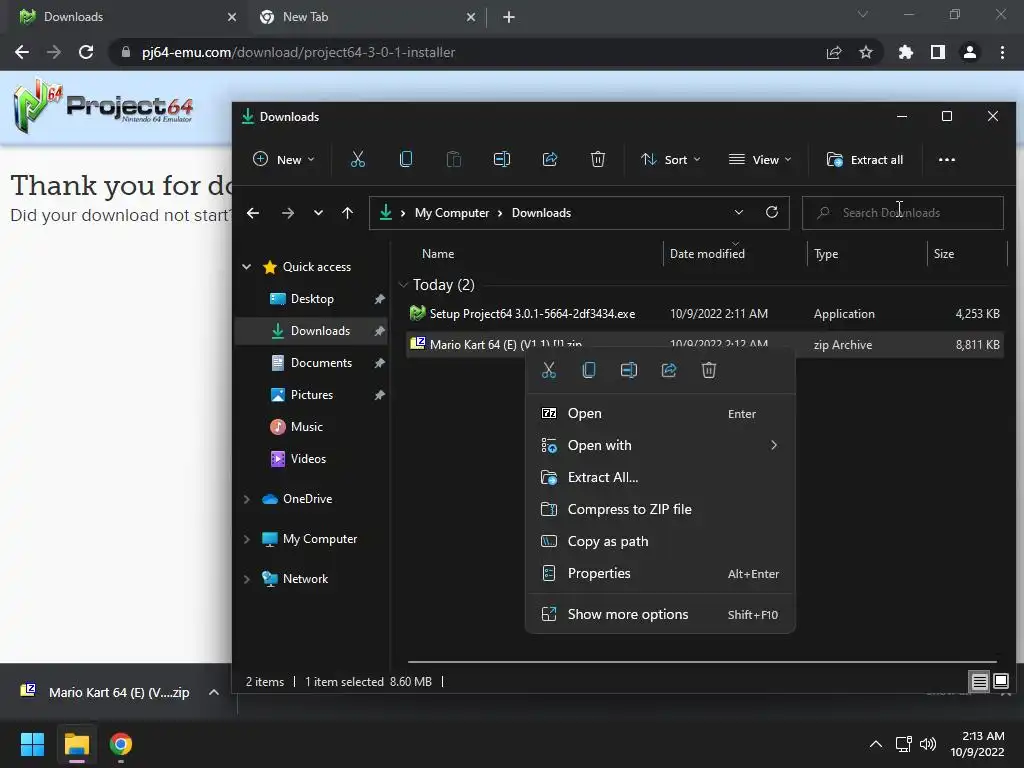Image resolution: width=1024 pixels, height=768 pixels.
Task: Select Copy as path
Action: (660, 541)
